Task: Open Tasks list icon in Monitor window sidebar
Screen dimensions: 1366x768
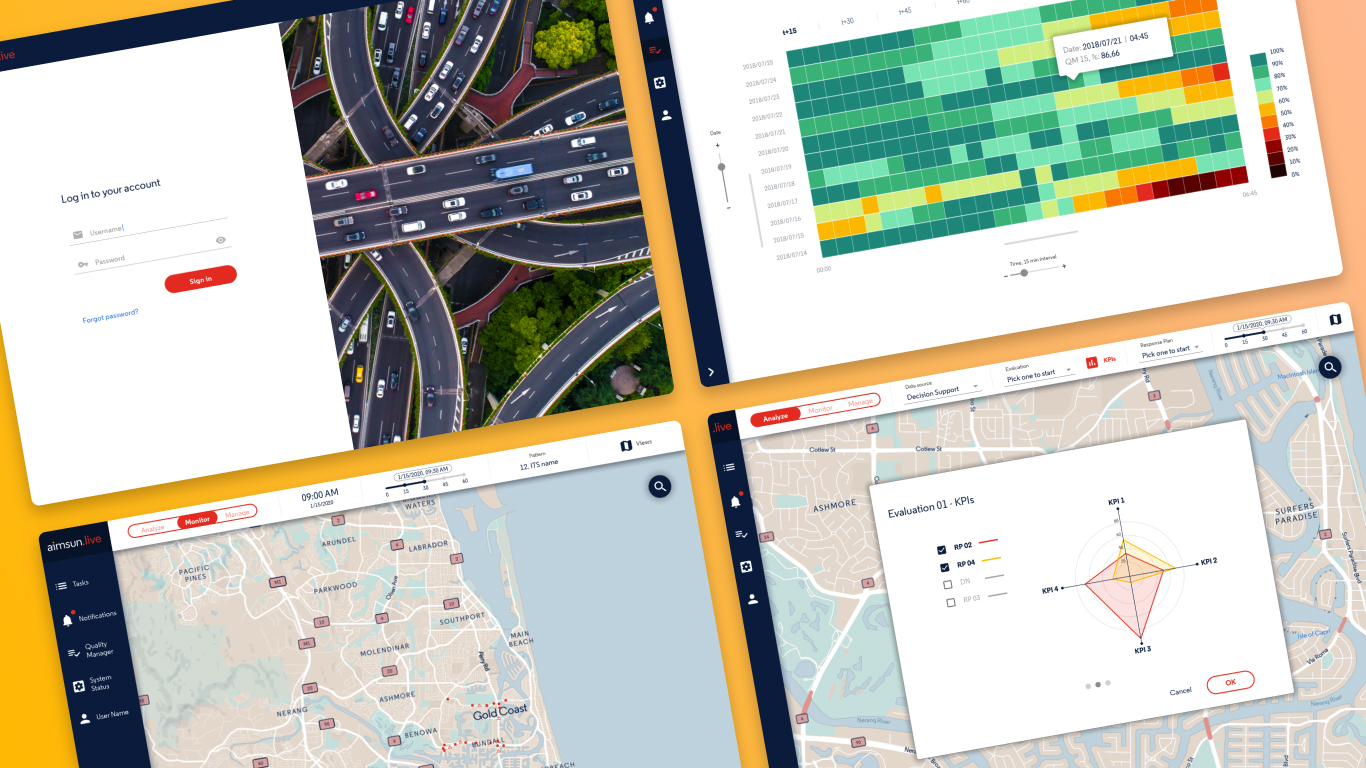Action: (x=61, y=586)
